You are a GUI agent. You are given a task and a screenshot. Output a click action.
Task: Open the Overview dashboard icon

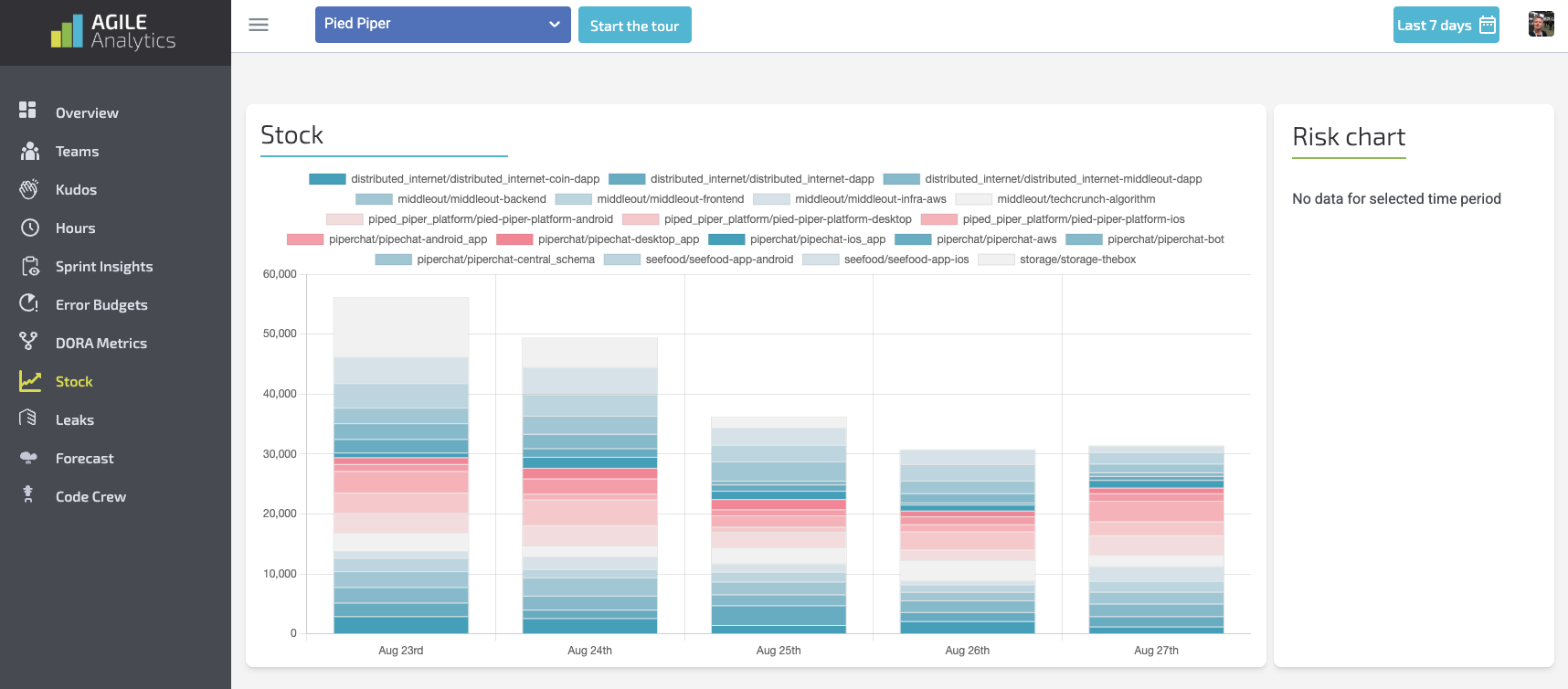pos(28,111)
